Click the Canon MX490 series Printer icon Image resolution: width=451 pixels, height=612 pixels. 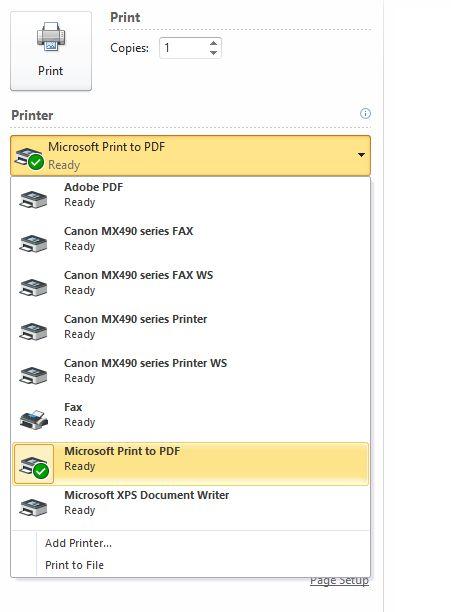coord(33,331)
